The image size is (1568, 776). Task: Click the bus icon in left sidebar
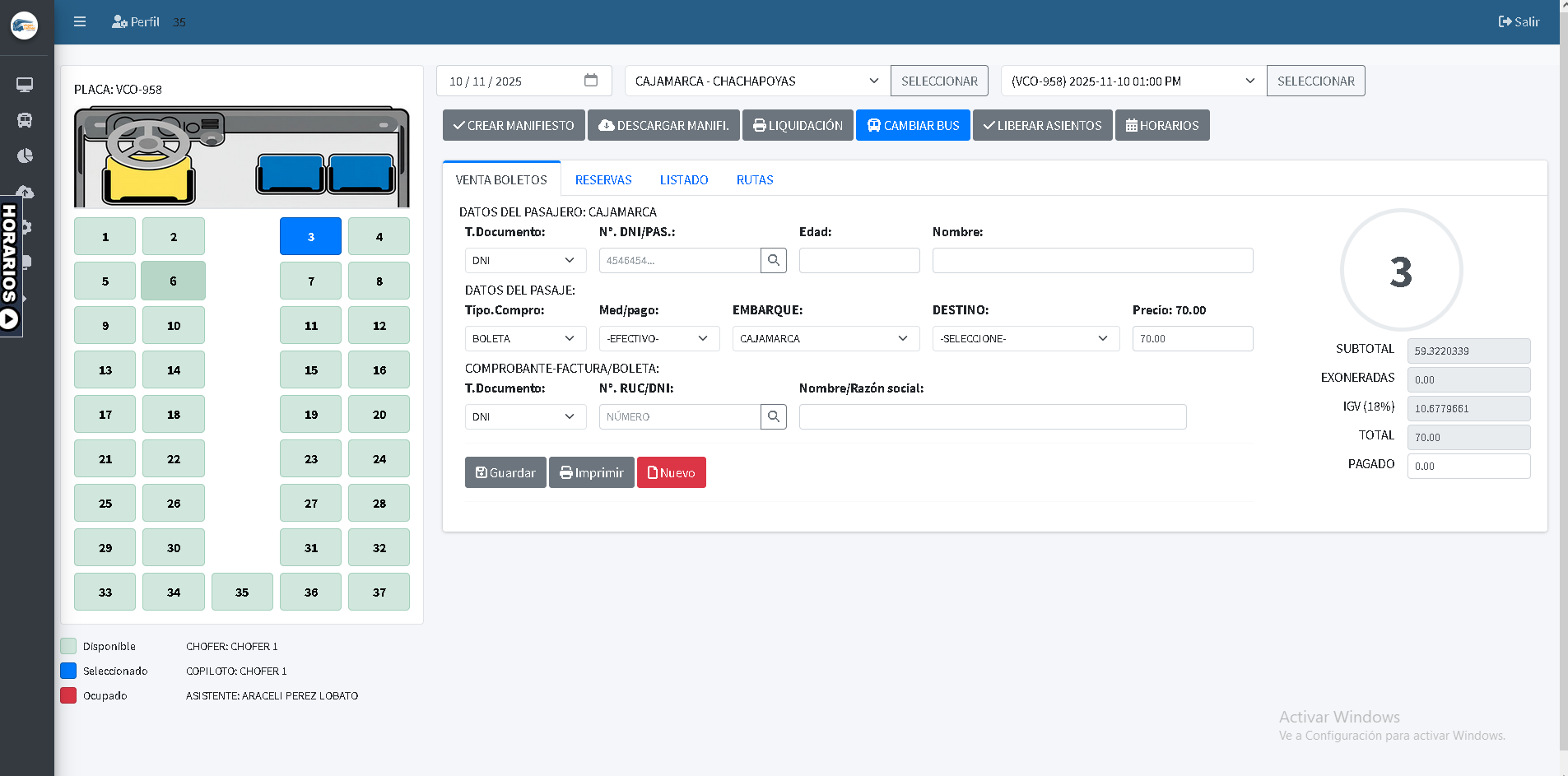coord(25,120)
